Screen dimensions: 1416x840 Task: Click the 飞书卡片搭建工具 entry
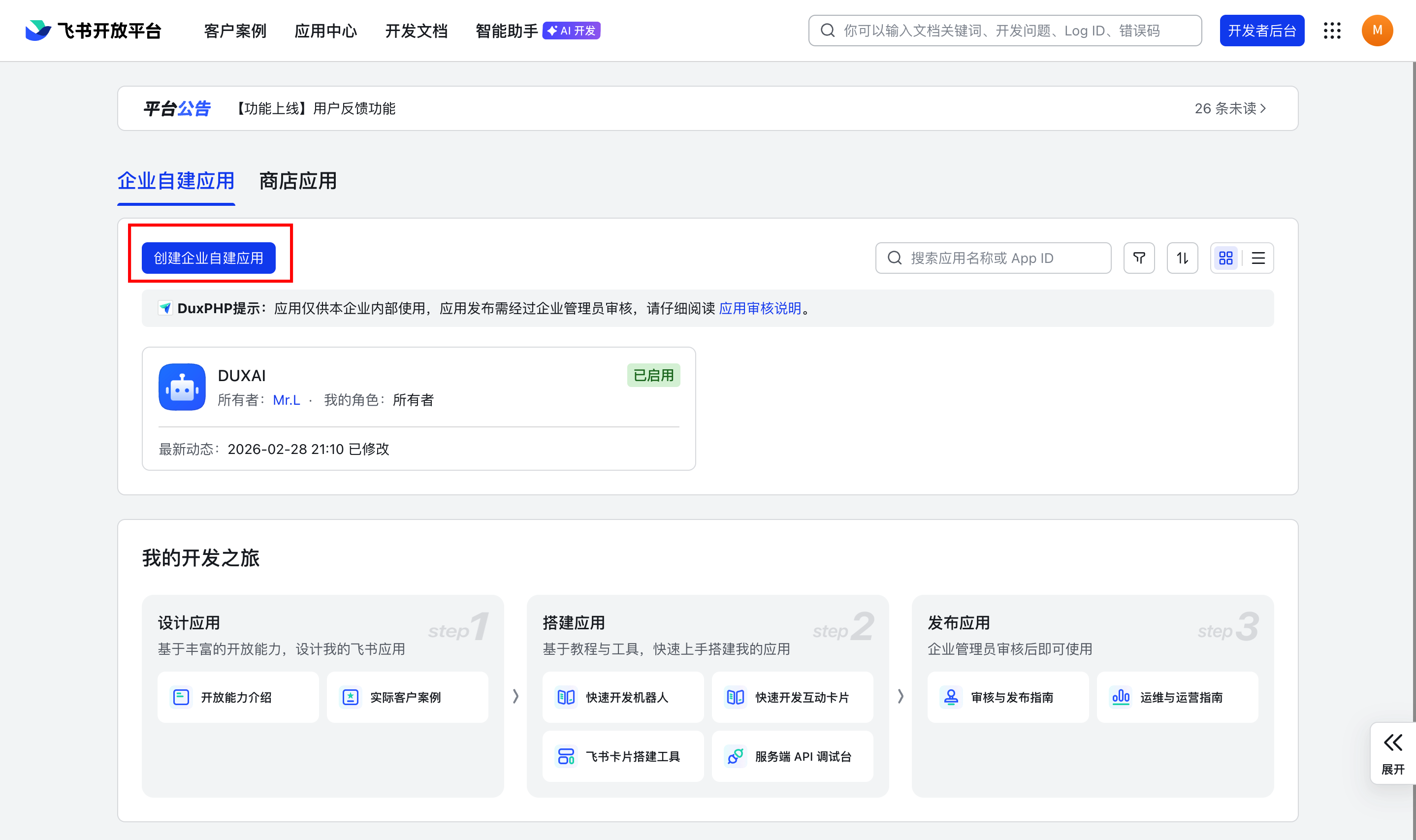pyautogui.click(x=622, y=756)
